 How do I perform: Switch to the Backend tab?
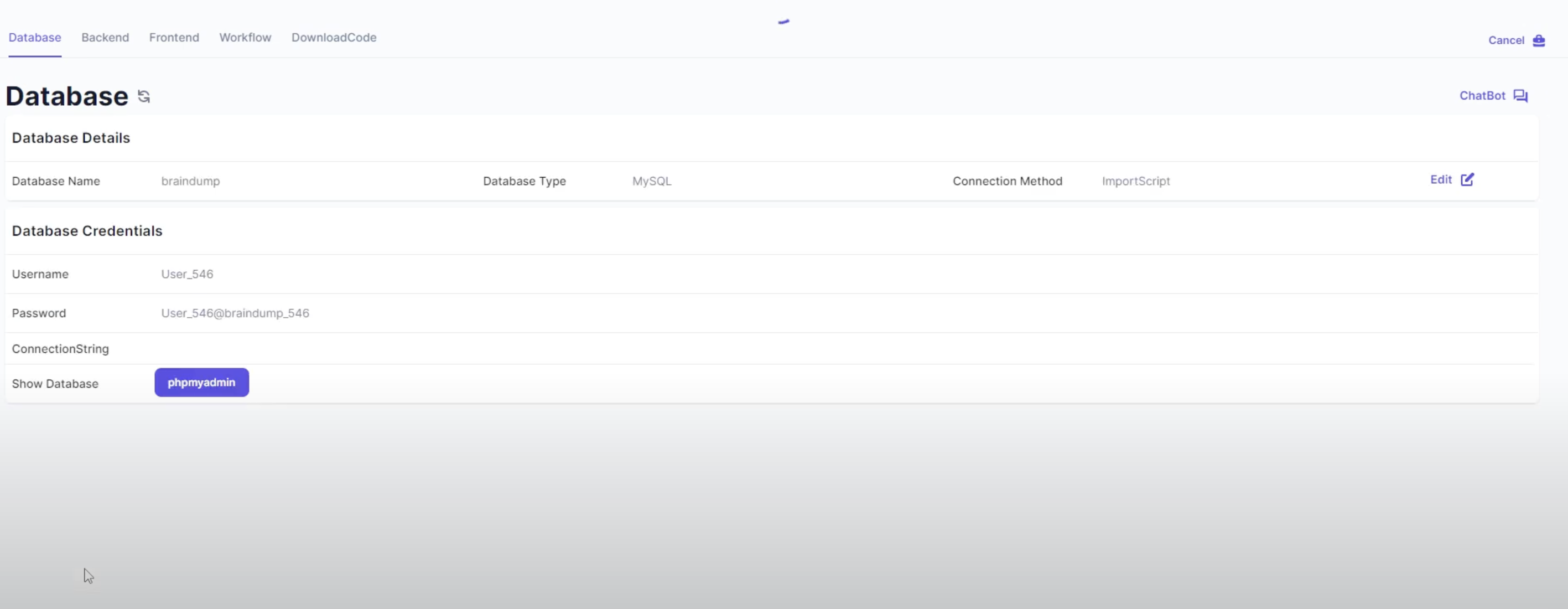[x=105, y=37]
